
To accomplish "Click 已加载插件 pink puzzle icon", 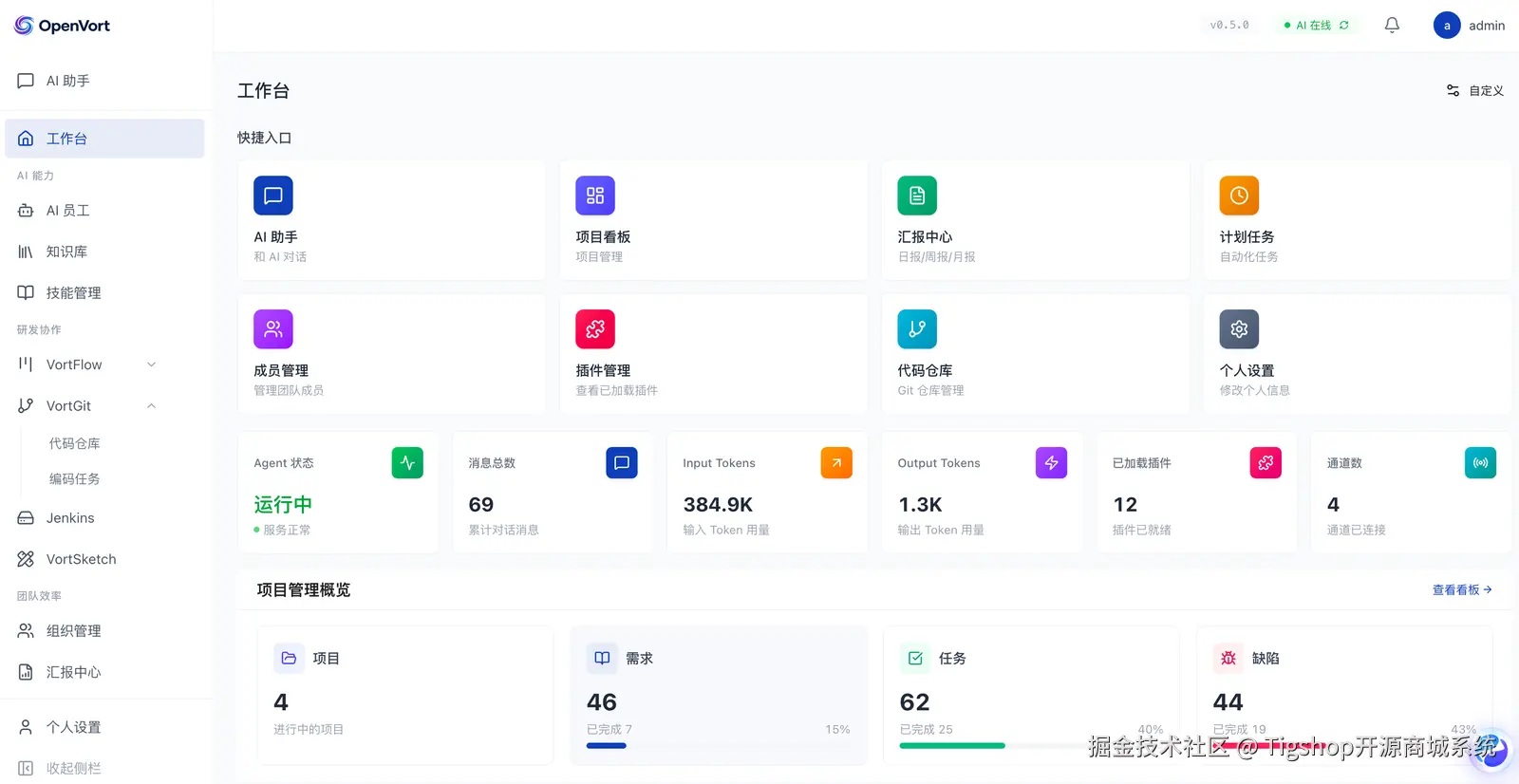I will click(1266, 463).
